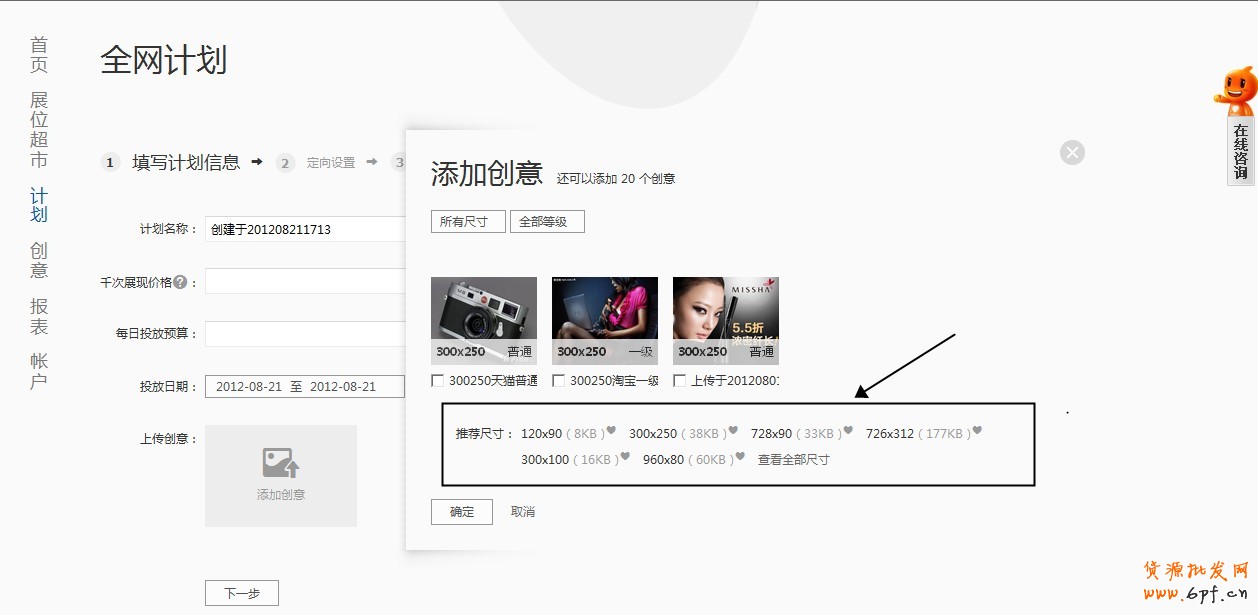
Task: Expand the 全部等级 level filter dropdown
Action: click(x=547, y=222)
